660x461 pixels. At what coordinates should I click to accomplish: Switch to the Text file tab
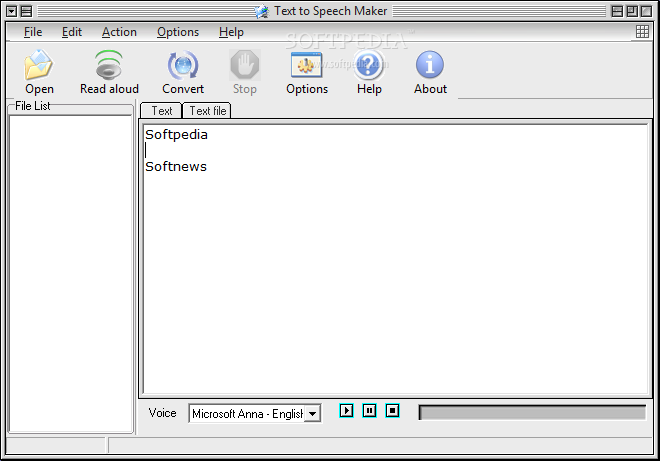point(208,111)
